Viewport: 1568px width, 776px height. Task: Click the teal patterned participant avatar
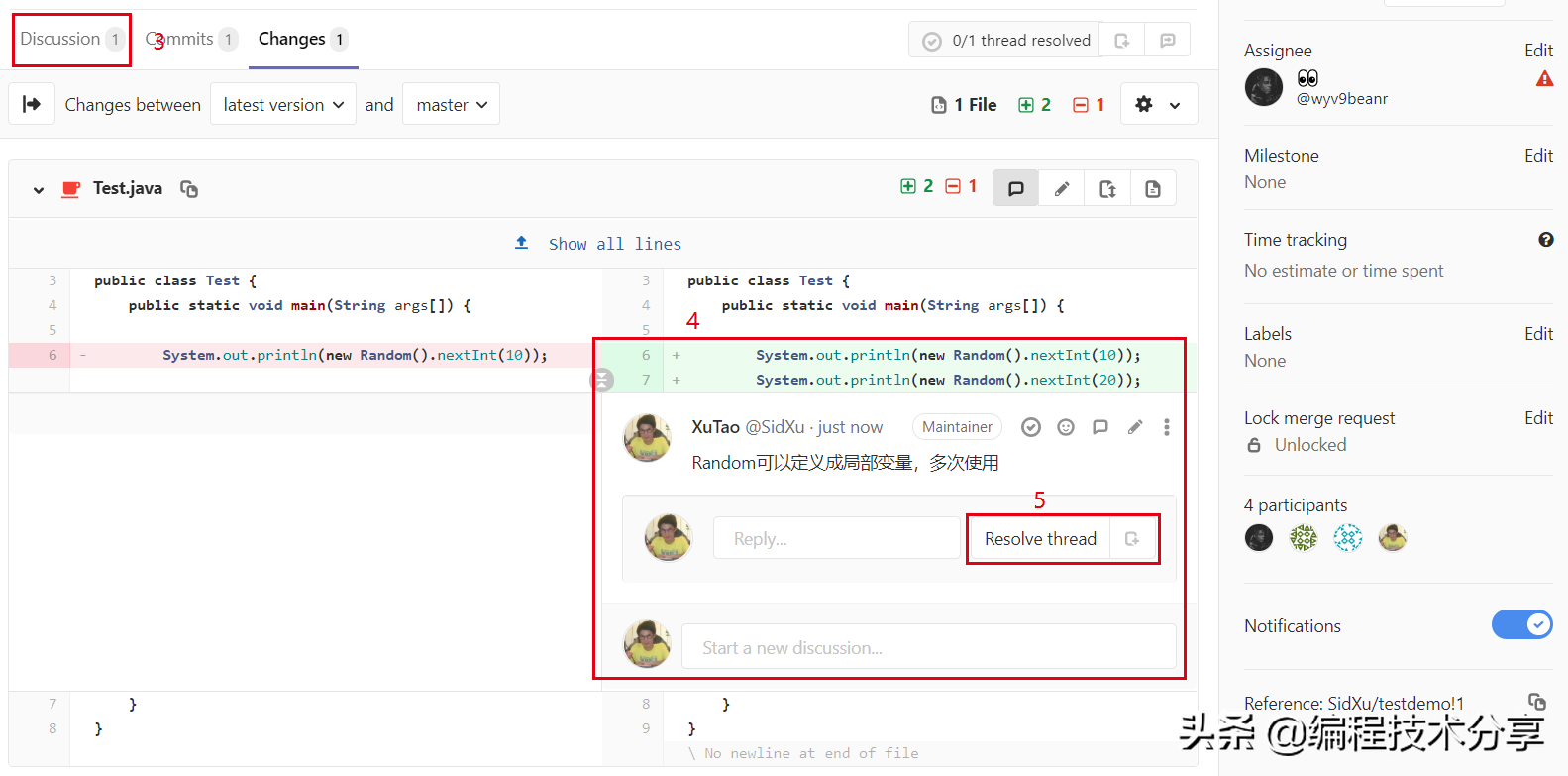[1348, 538]
